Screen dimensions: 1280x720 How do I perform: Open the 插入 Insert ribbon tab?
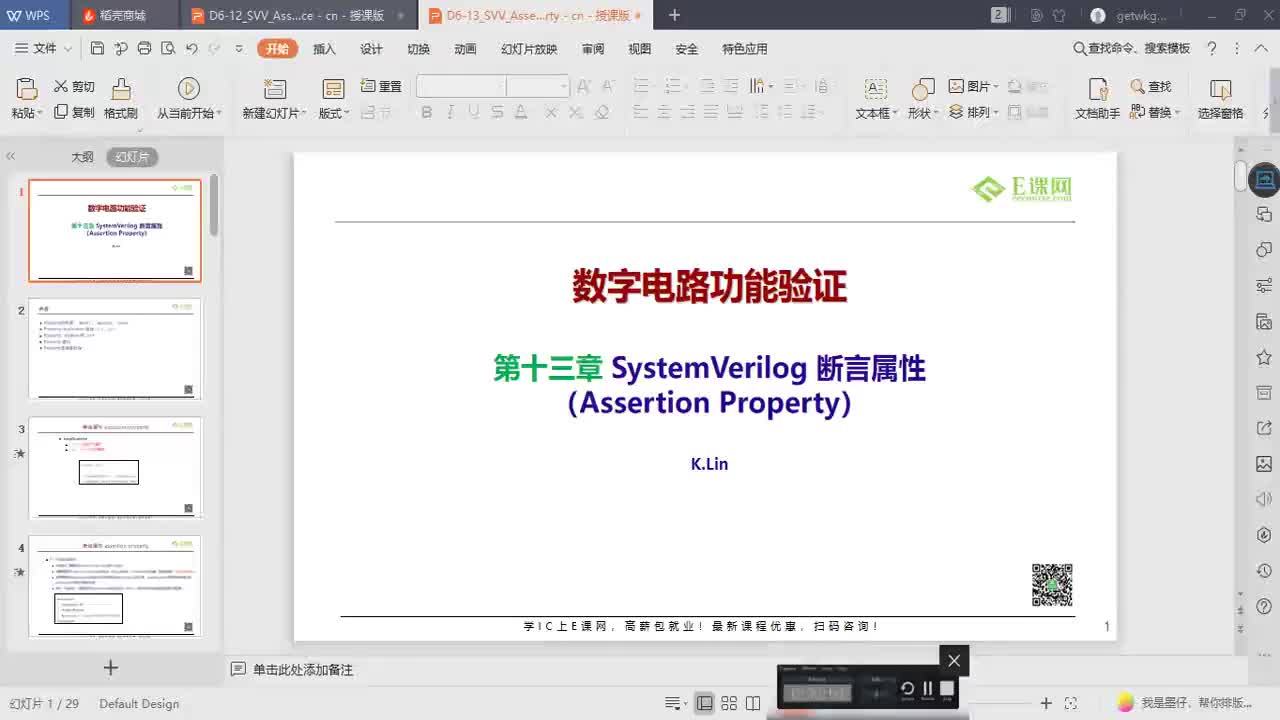coord(324,49)
